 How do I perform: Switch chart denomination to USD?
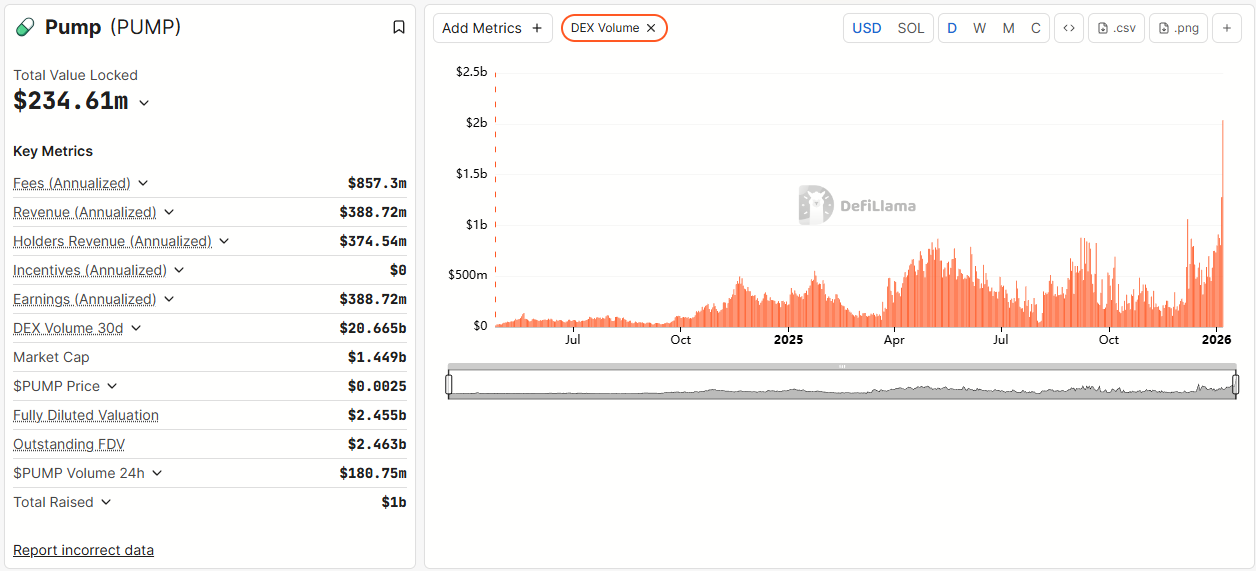(x=866, y=28)
